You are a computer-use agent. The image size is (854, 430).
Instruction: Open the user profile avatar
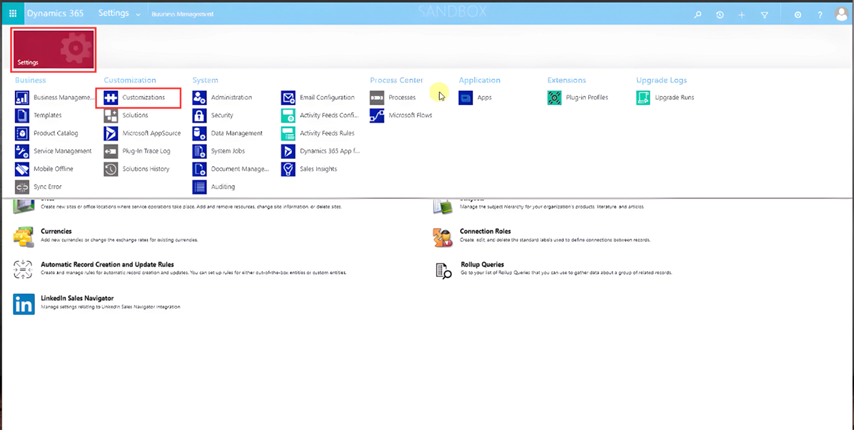coord(842,14)
